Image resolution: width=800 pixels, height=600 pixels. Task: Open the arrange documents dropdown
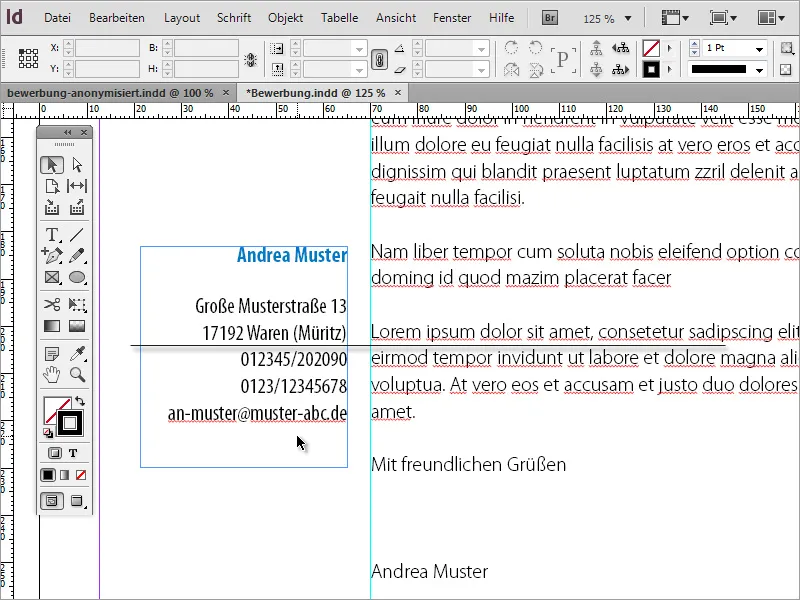[771, 18]
